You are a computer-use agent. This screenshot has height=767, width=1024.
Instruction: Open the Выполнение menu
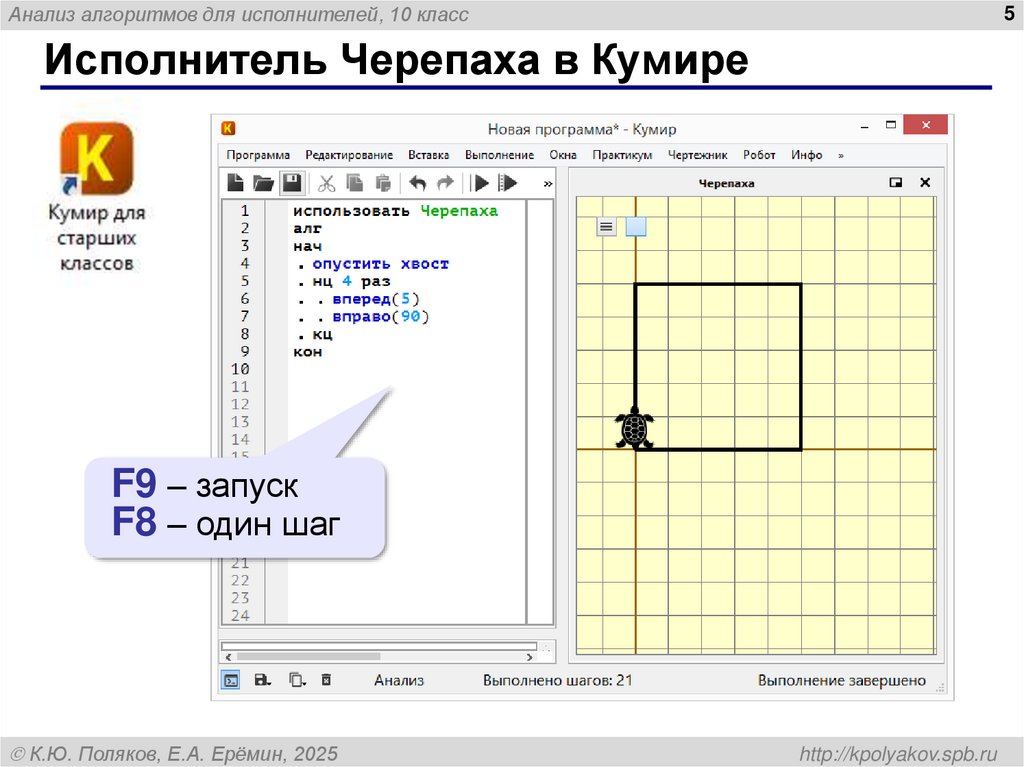(x=498, y=155)
